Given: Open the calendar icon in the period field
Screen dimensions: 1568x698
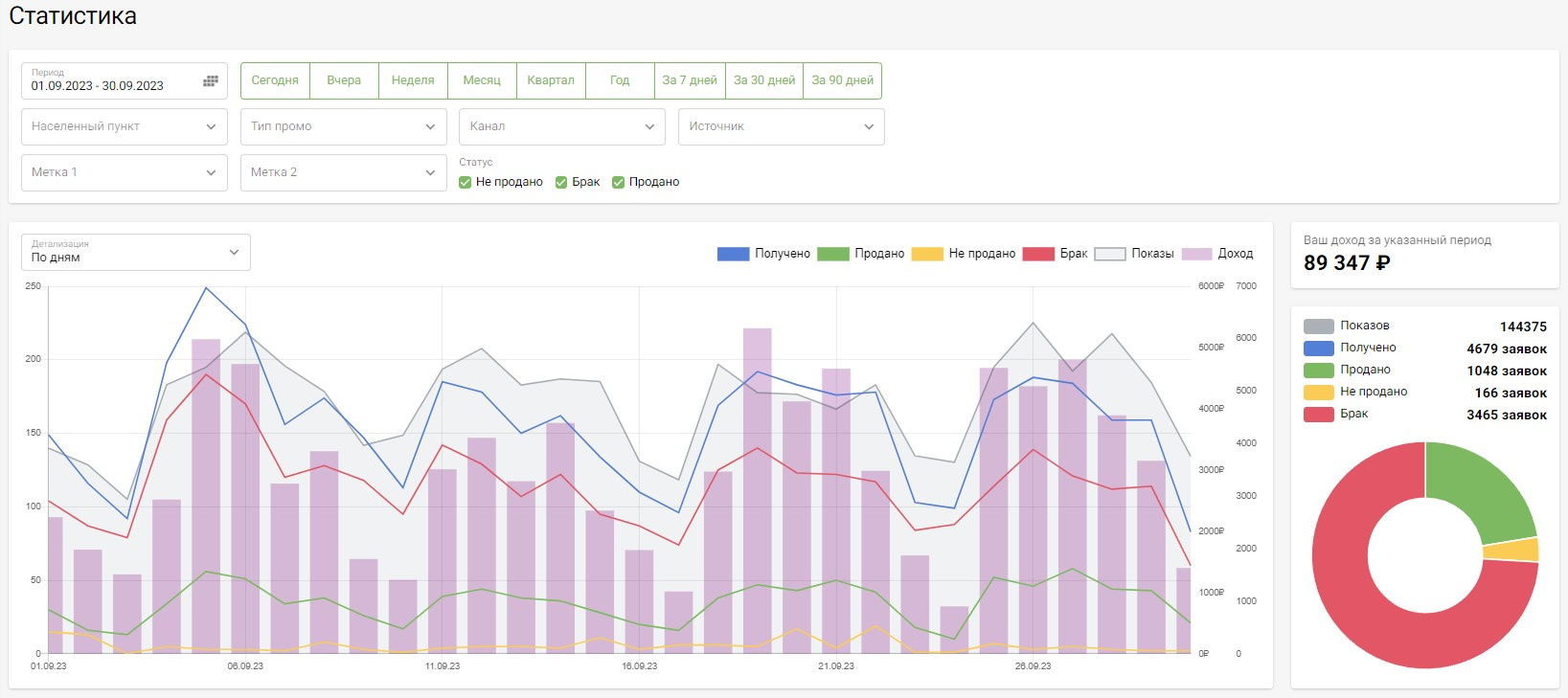Looking at the screenshot, I should [211, 81].
